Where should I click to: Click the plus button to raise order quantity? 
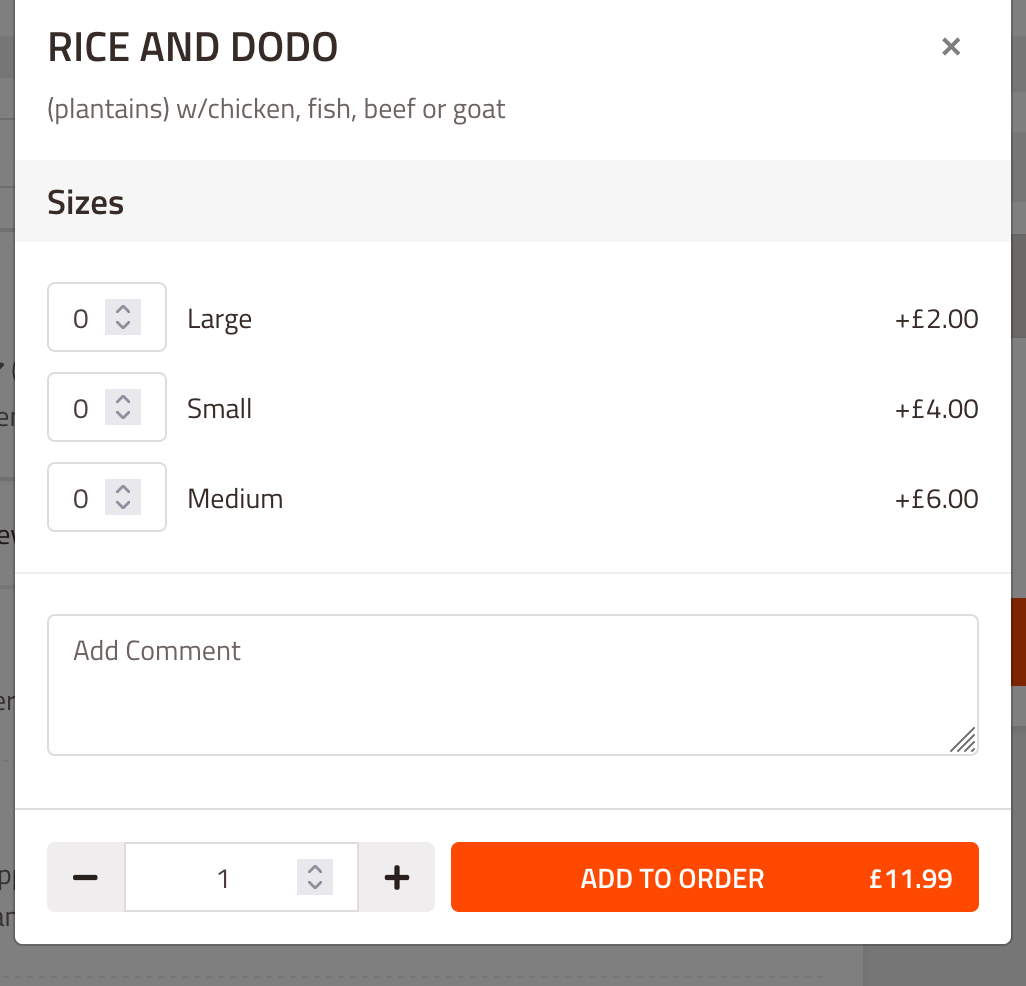(x=397, y=877)
